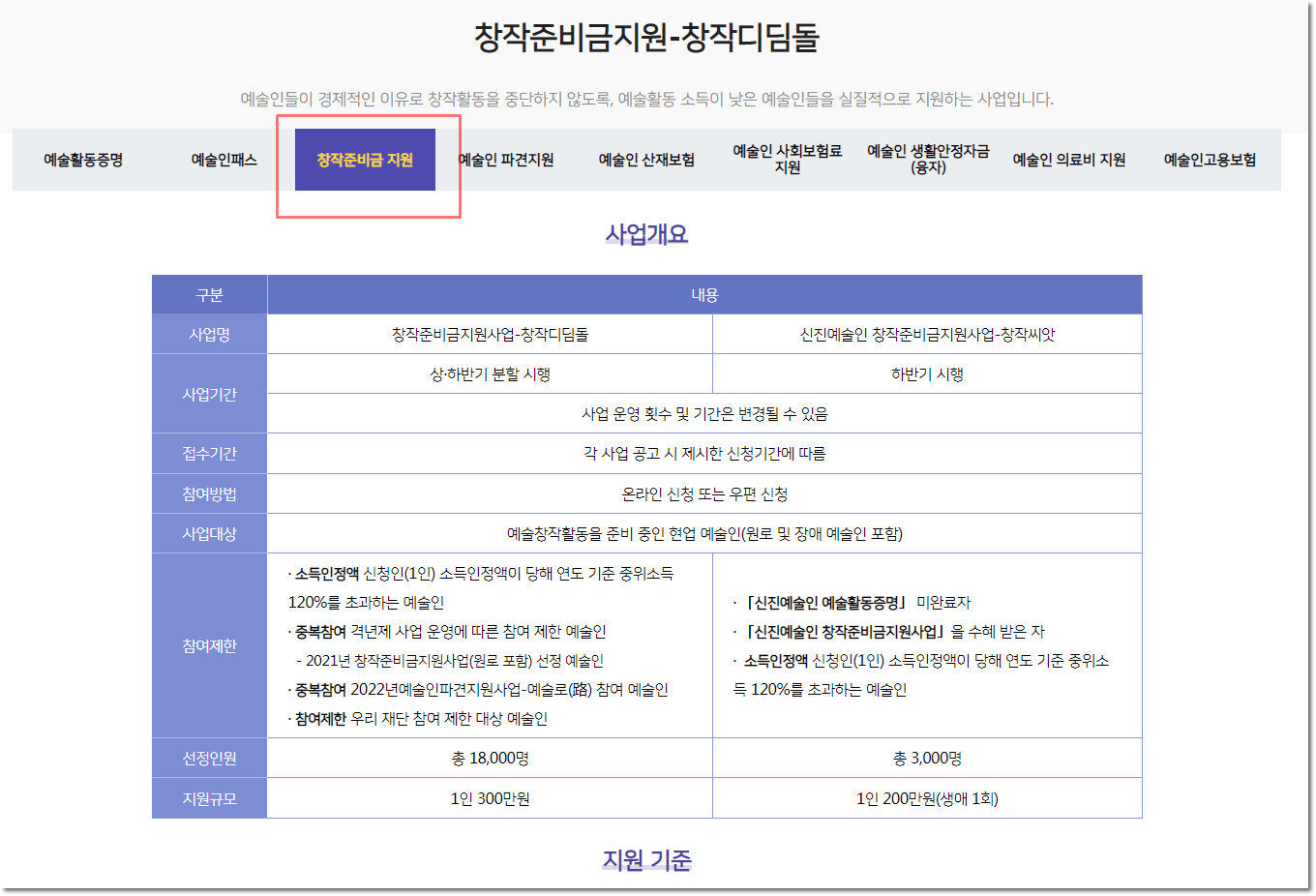
Task: Click the 참여방법 row label
Action: (209, 494)
